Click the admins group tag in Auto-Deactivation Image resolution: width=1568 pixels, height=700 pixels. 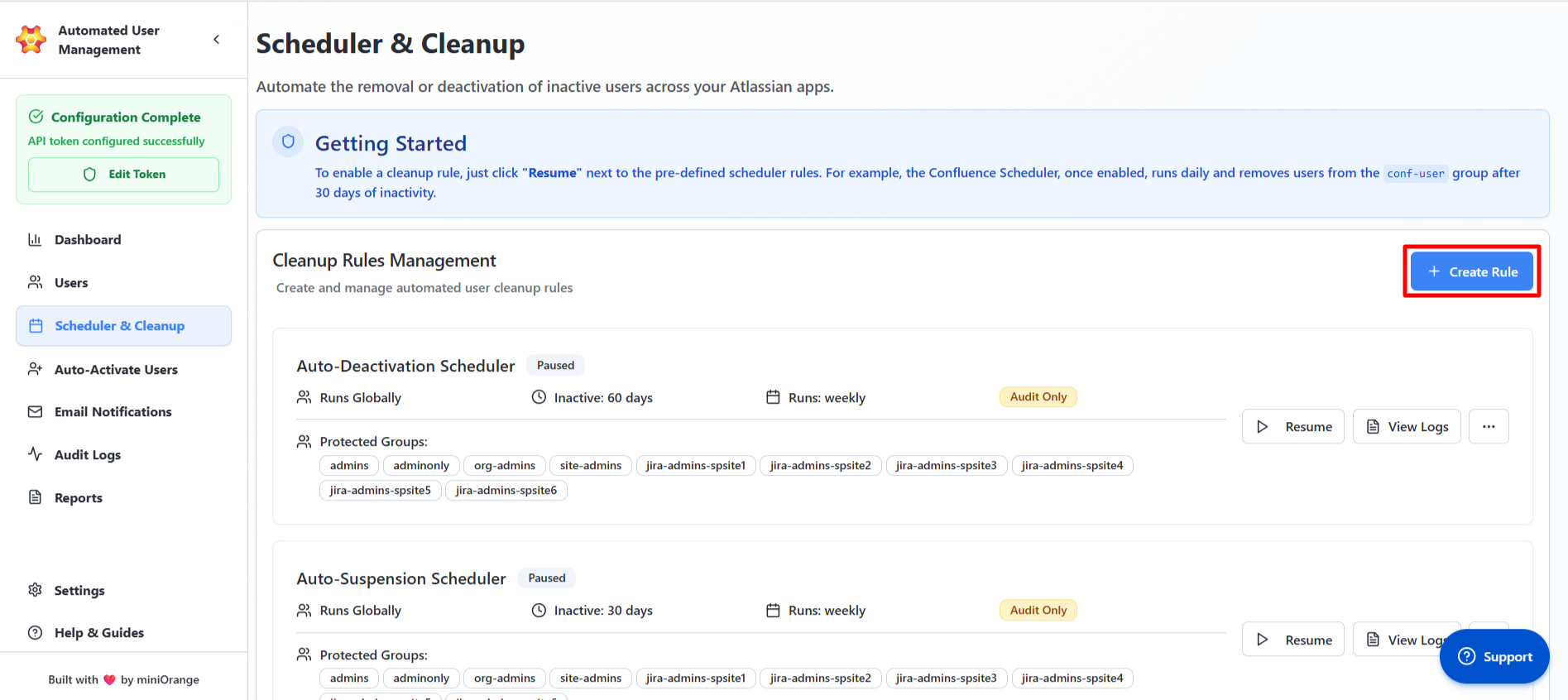pyautogui.click(x=349, y=466)
